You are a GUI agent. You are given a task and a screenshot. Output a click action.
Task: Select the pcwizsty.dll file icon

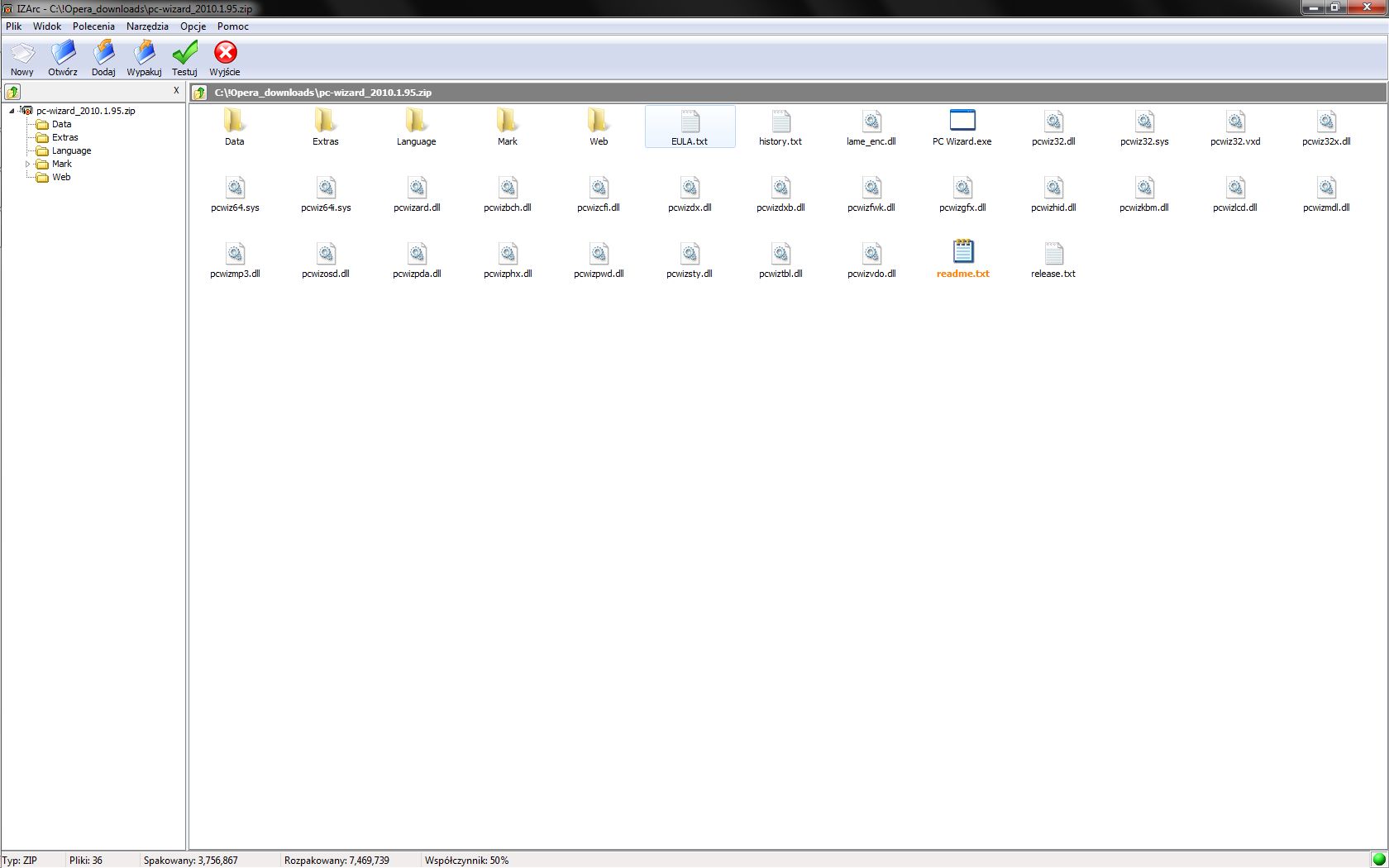(690, 253)
